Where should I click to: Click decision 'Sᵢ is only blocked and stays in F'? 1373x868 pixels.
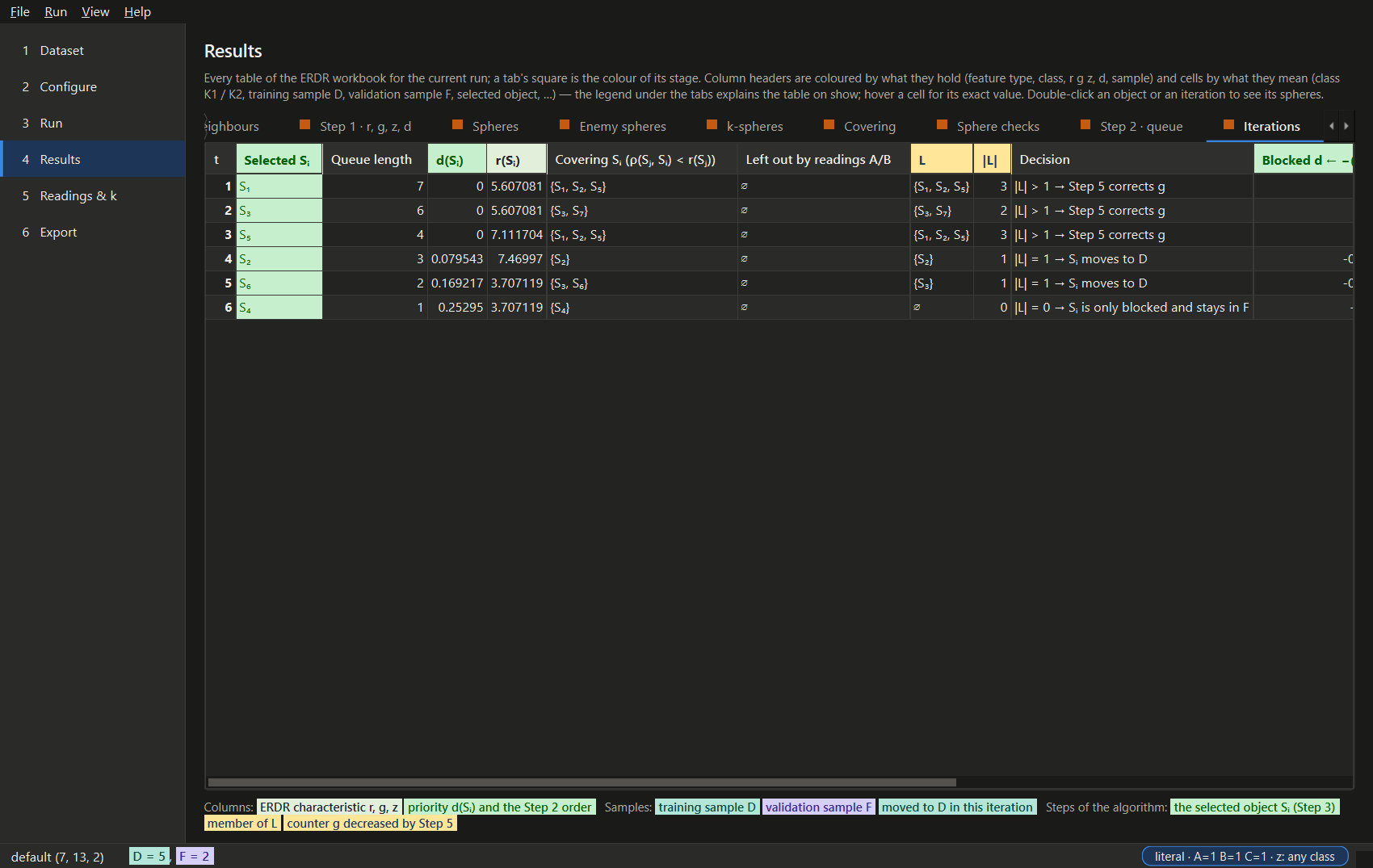click(x=1132, y=308)
